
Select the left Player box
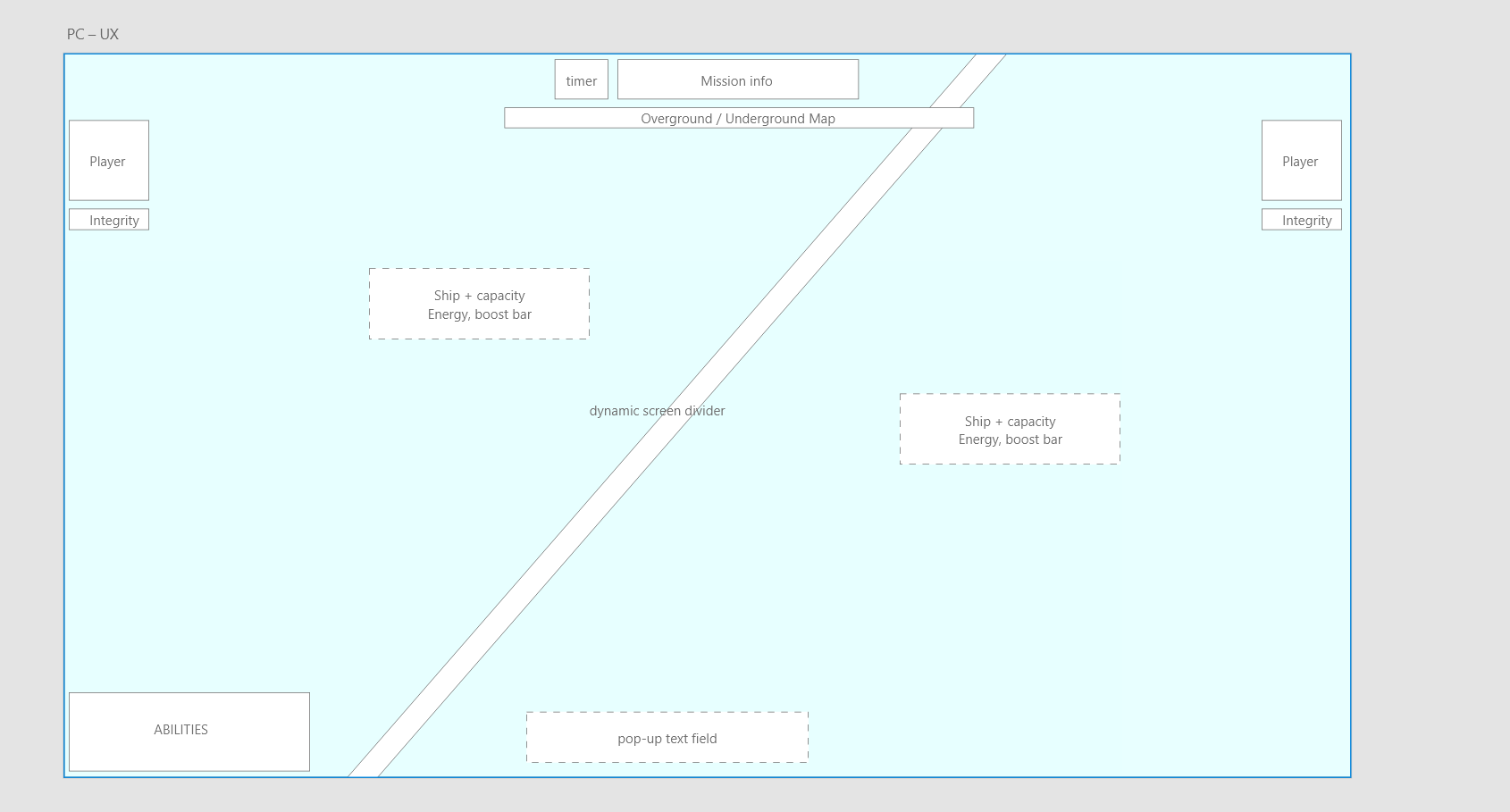108,161
